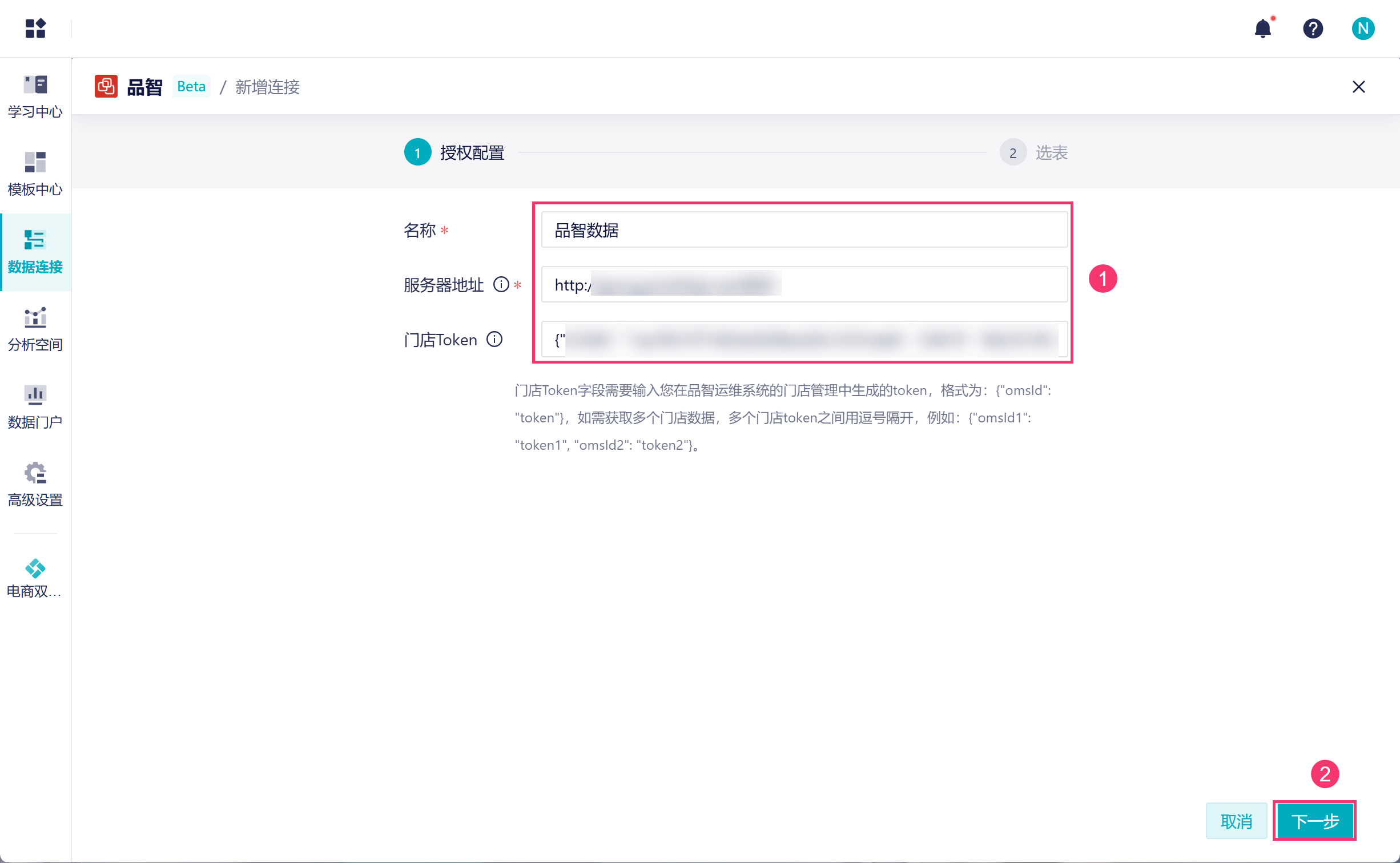The width and height of the screenshot is (1400, 863).
Task: Click the 名称 field label
Action: pyautogui.click(x=420, y=230)
